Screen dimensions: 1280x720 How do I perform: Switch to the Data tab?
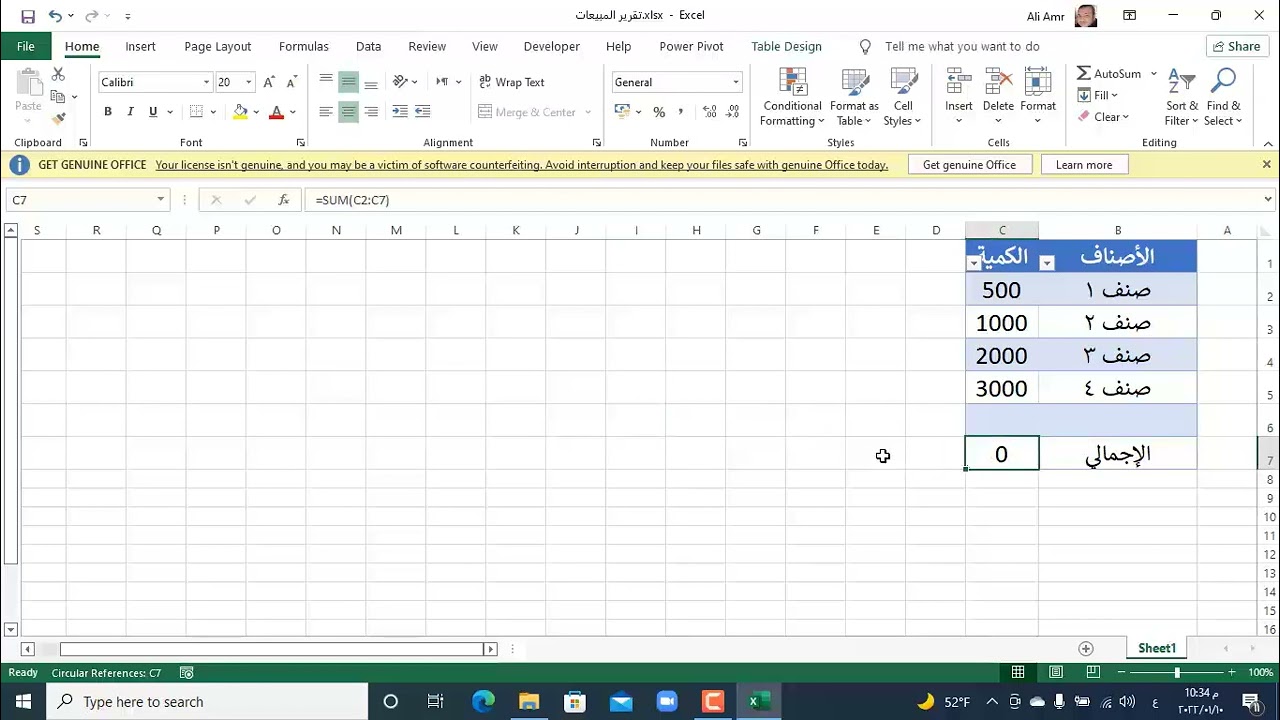(x=368, y=46)
